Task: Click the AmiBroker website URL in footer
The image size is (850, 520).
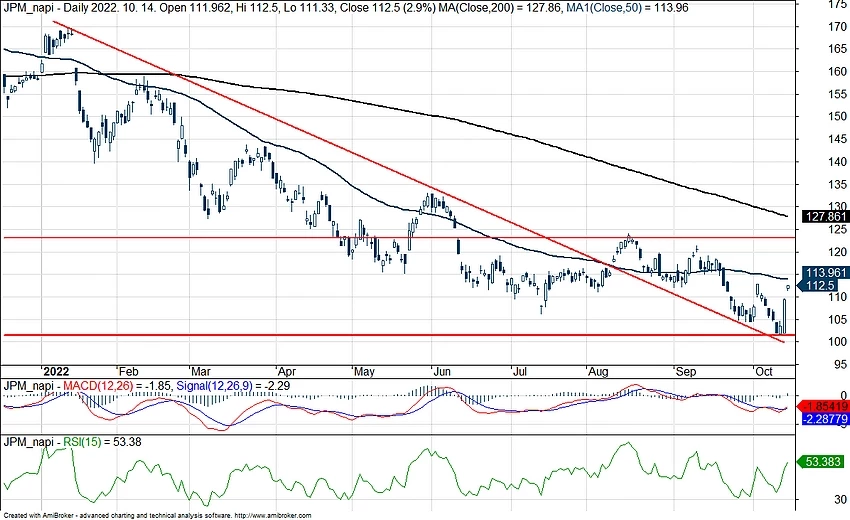Action: (273, 516)
